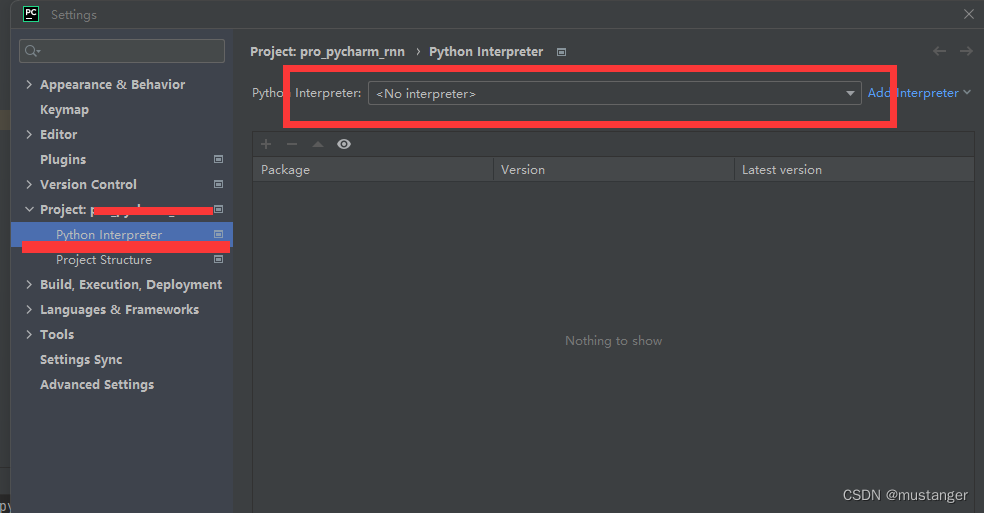The width and height of the screenshot is (984, 513).
Task: Toggle the show early releases eye icon
Action: tap(344, 144)
